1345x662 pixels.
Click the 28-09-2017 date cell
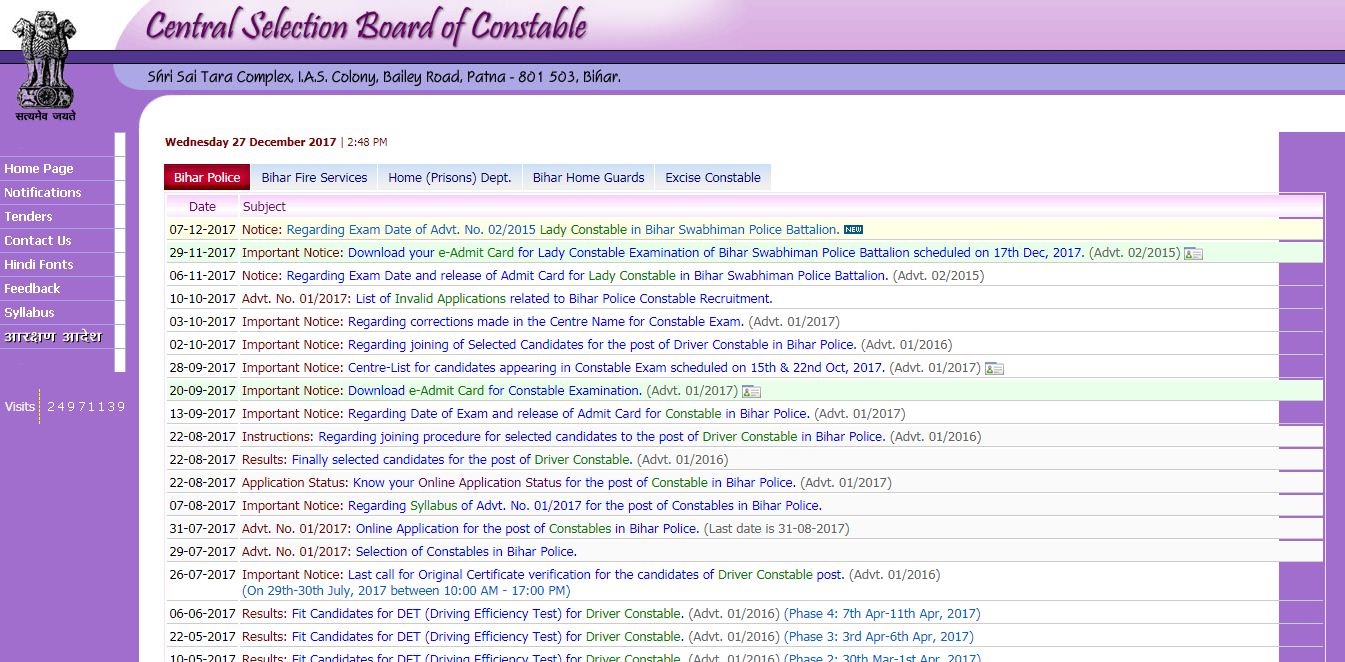coord(203,368)
